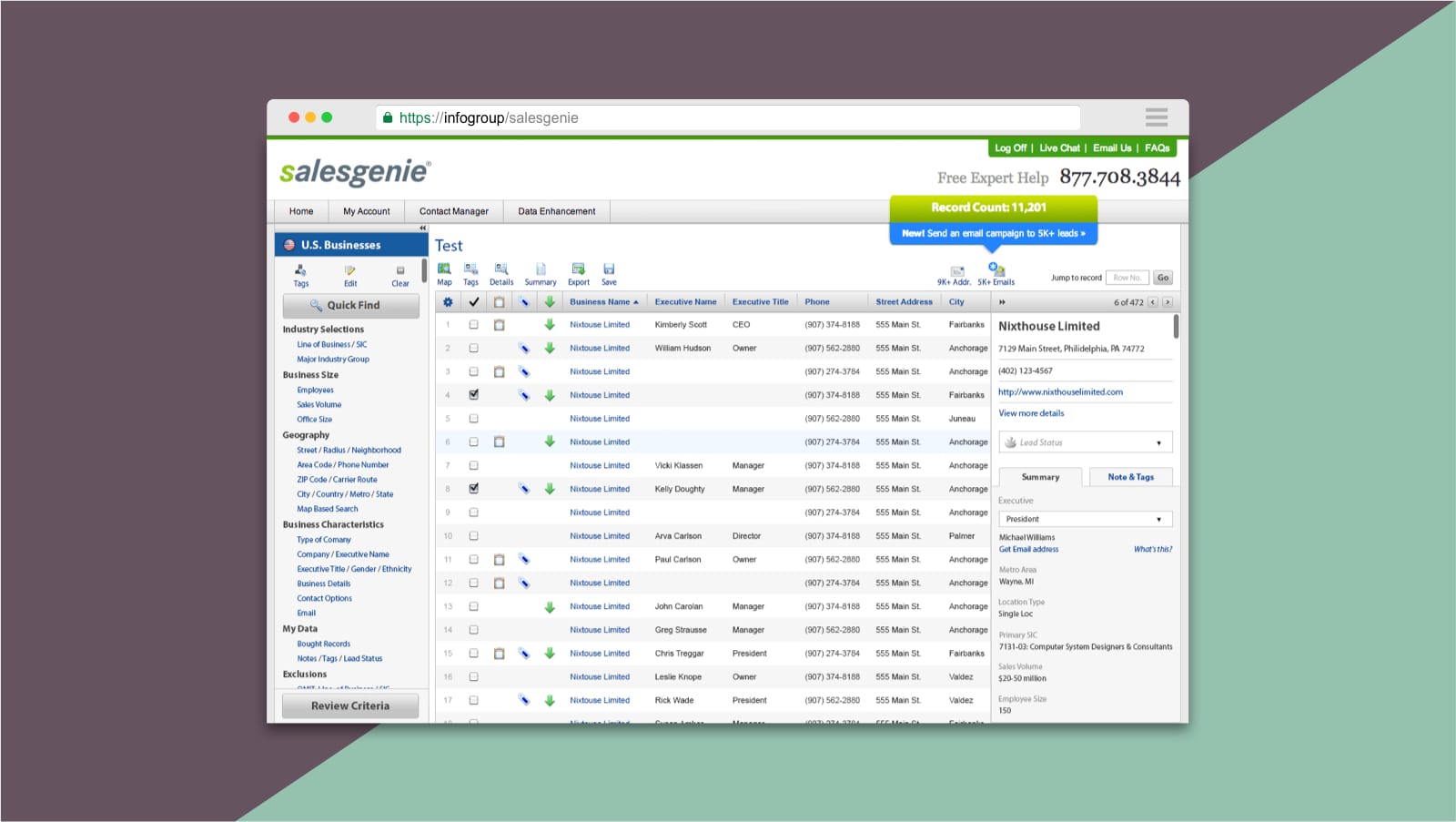Image resolution: width=1456 pixels, height=822 pixels.
Task: Click View more details link
Action: [1031, 413]
